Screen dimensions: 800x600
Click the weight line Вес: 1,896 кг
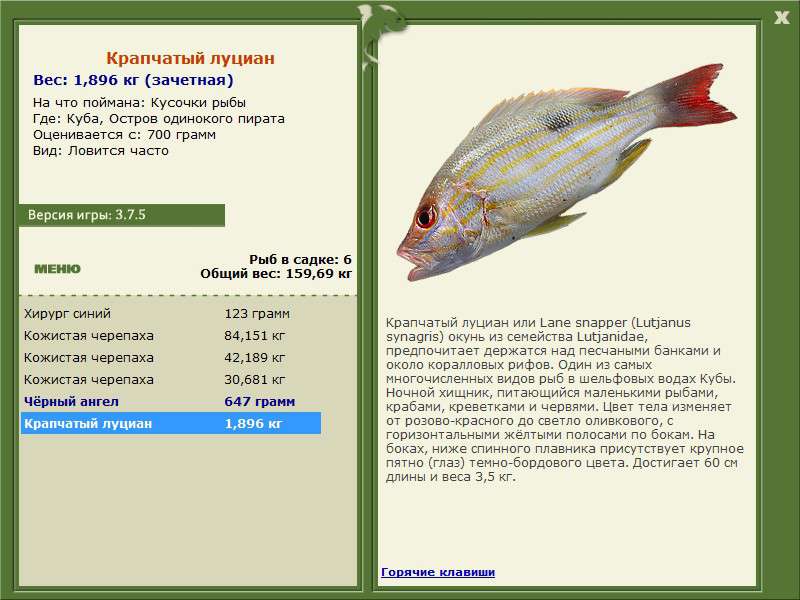tap(133, 80)
